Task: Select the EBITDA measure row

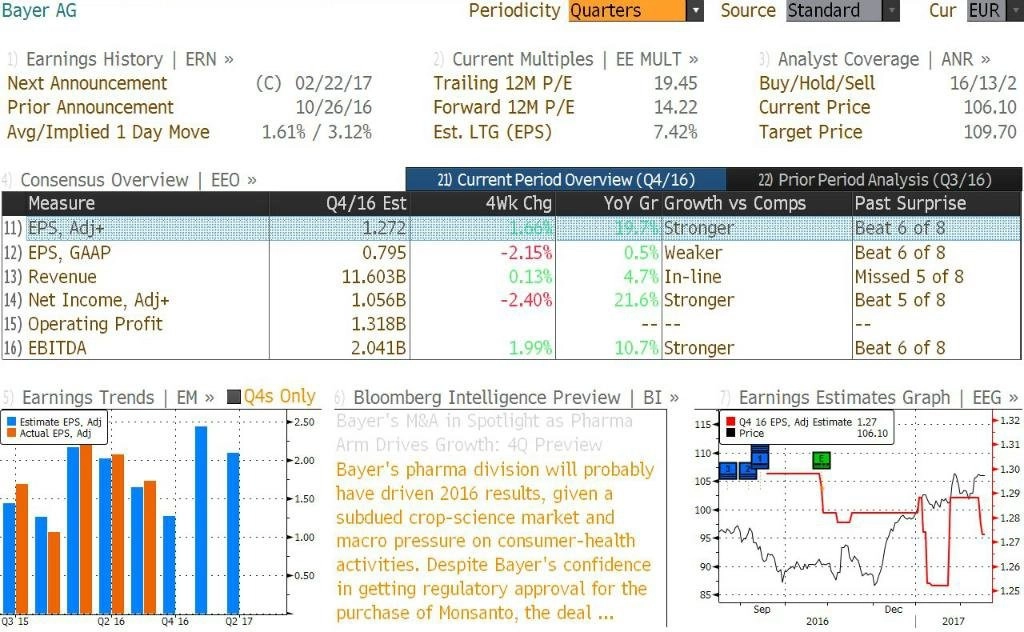Action: tap(511, 348)
